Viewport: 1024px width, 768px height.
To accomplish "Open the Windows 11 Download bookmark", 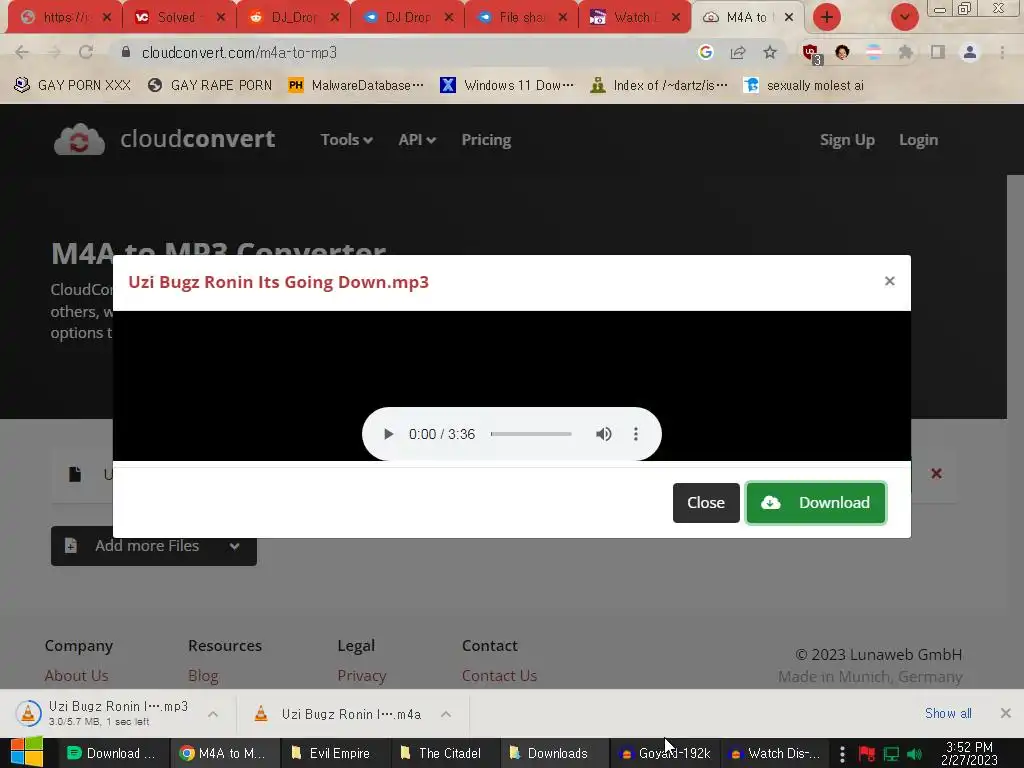I will coord(507,85).
